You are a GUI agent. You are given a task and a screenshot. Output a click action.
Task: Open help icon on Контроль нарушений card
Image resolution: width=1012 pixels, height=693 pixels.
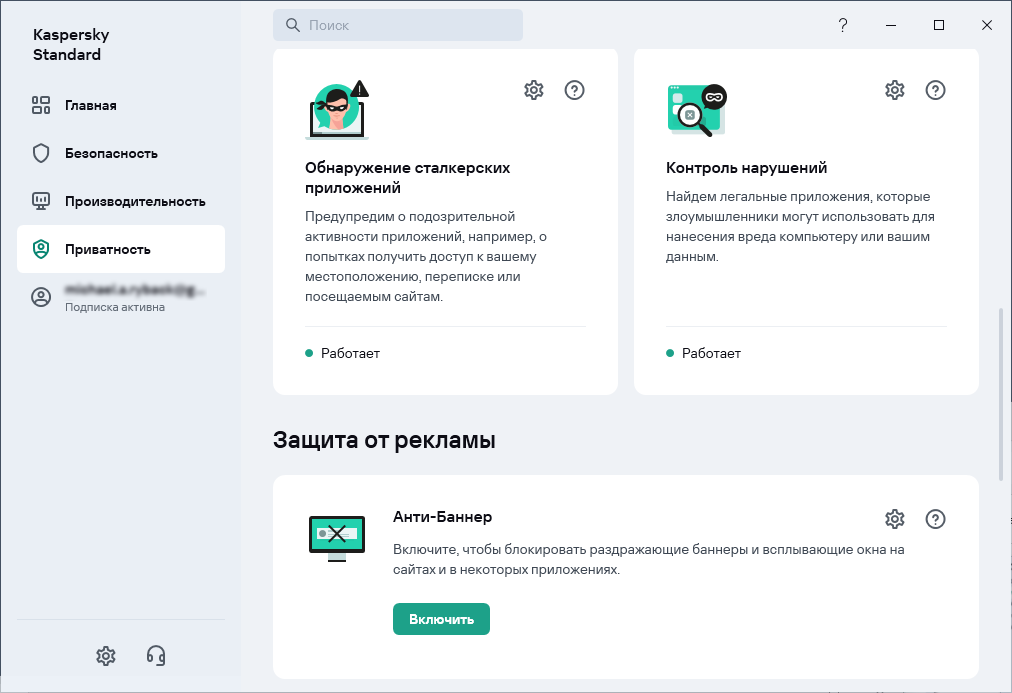pyautogui.click(x=935, y=90)
